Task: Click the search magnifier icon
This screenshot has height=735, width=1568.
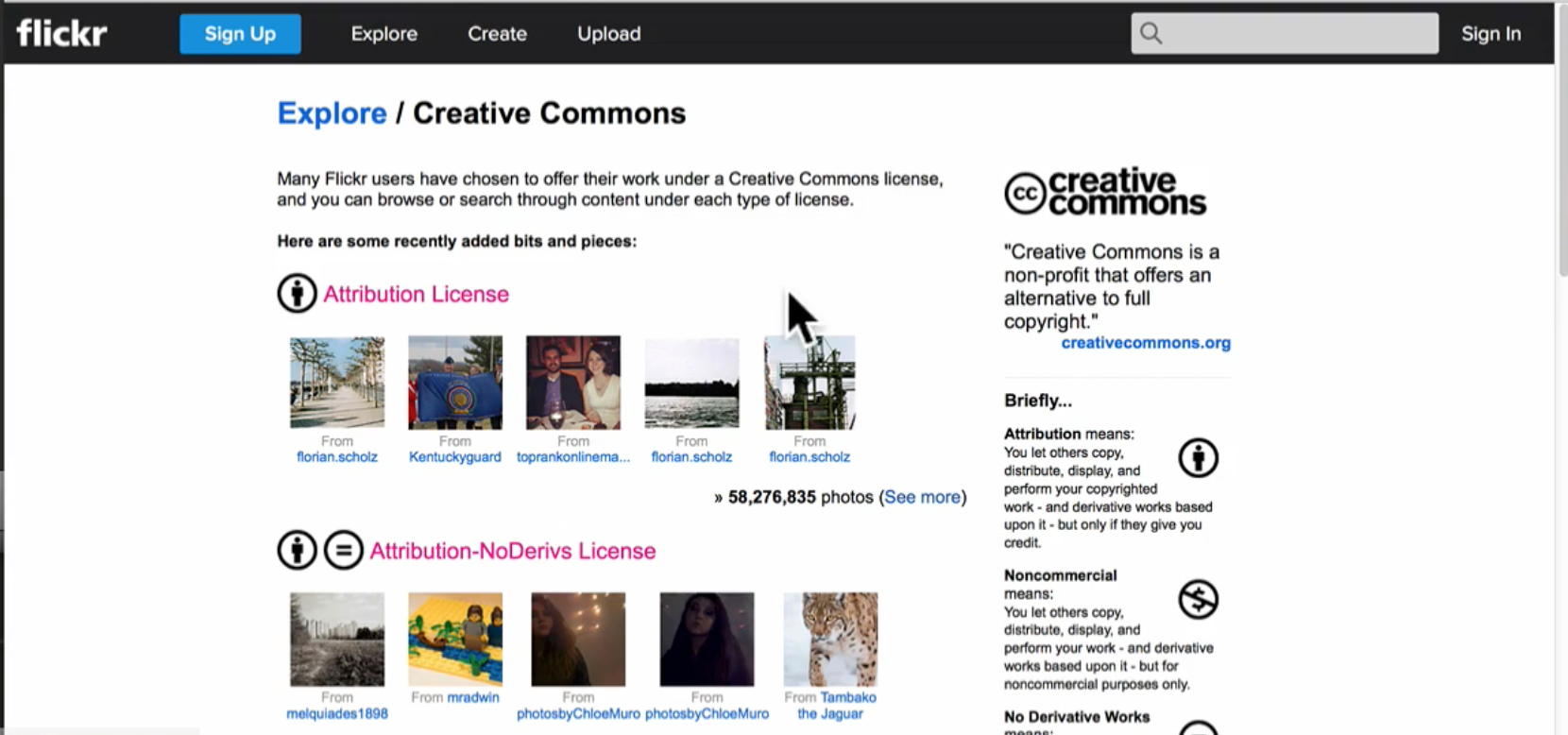Action: tap(1150, 33)
